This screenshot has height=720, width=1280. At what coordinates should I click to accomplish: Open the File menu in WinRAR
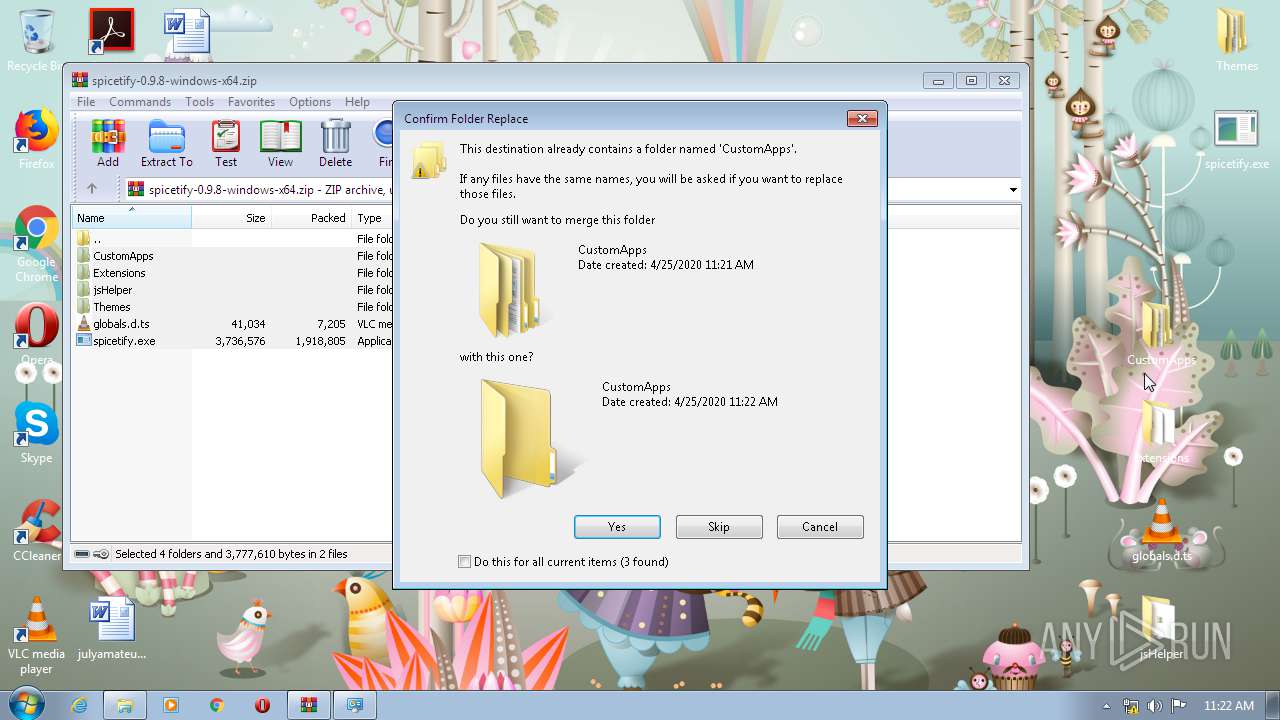coord(86,102)
